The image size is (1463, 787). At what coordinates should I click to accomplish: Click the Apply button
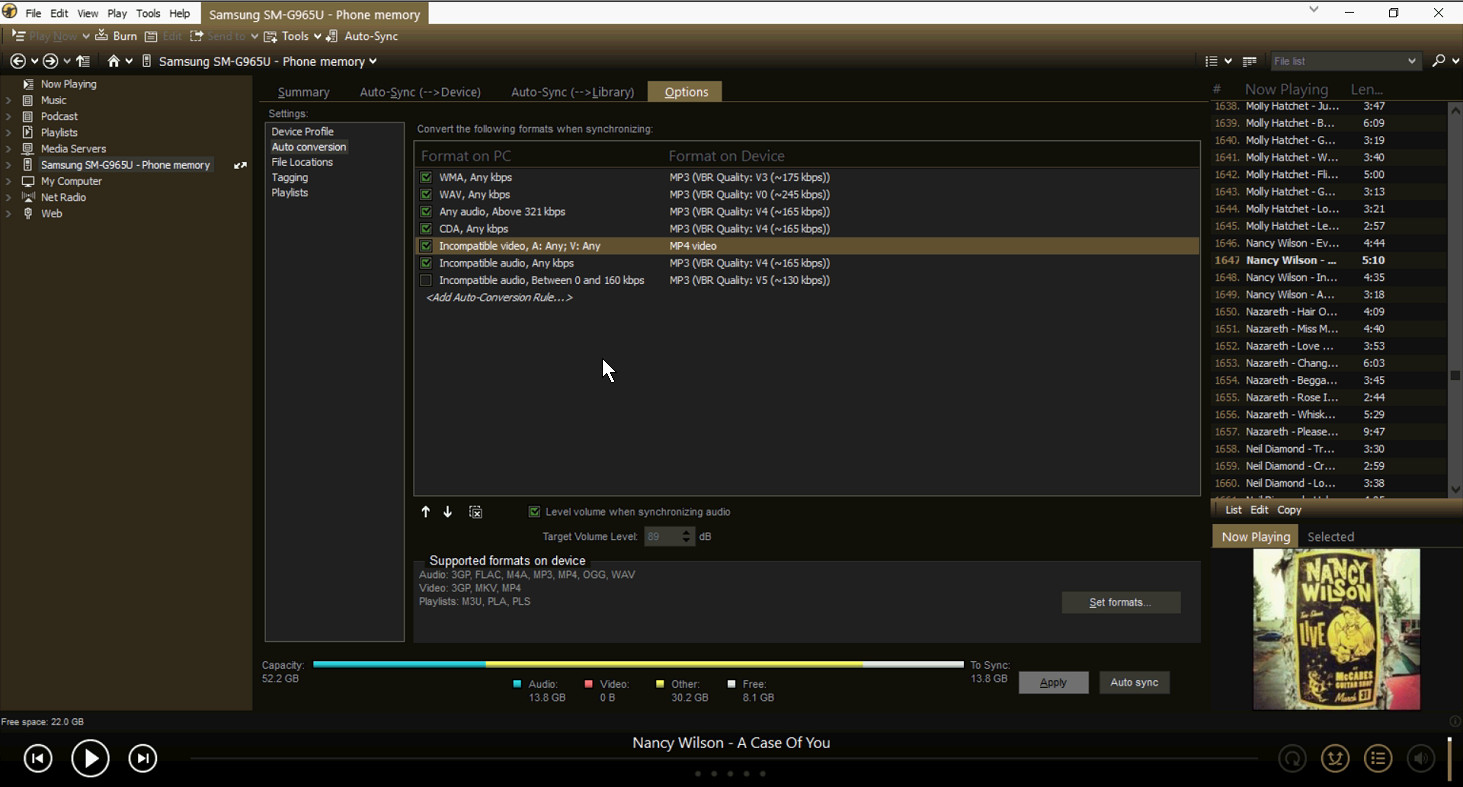[1053, 682]
